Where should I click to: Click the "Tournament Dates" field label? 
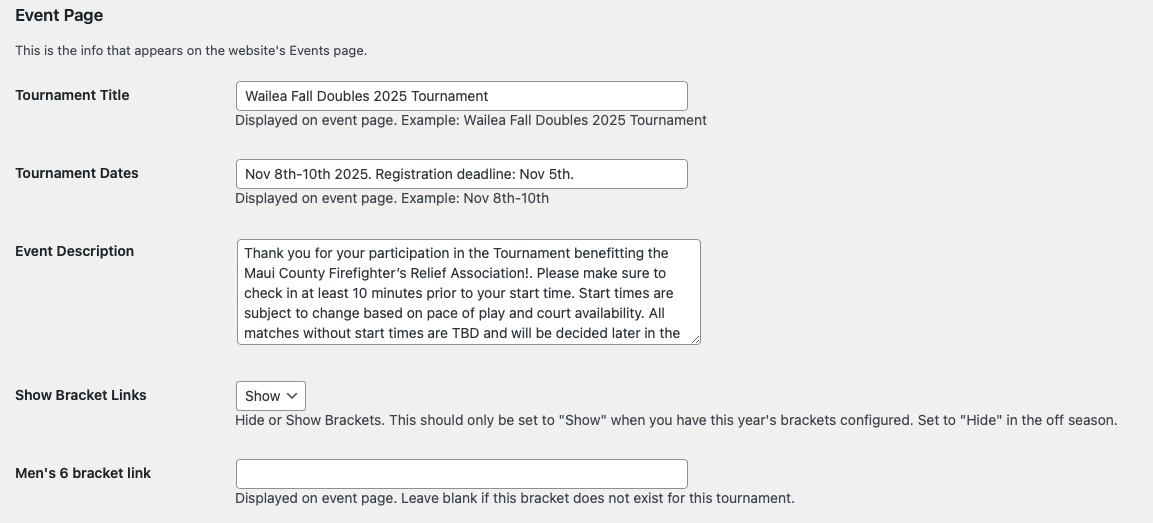77,173
